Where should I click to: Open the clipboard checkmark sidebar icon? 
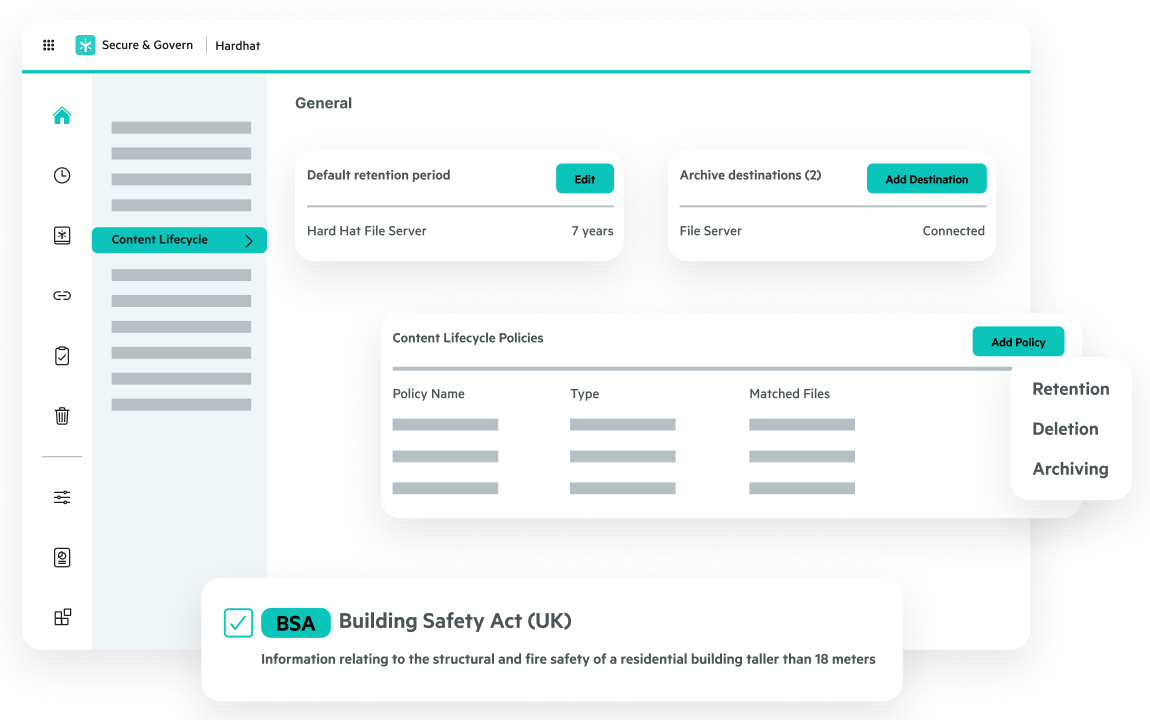coord(62,356)
